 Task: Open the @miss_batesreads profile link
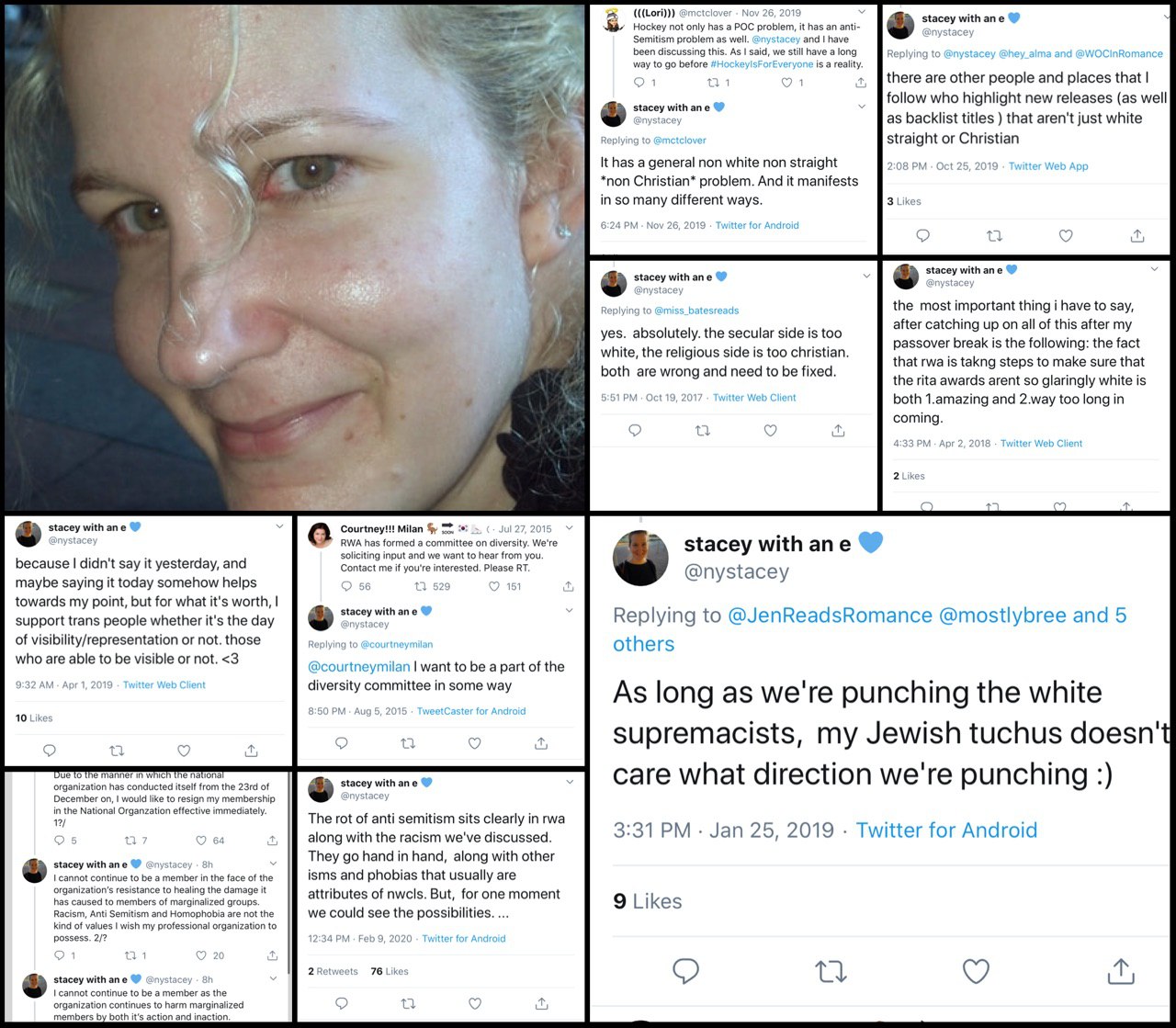[x=696, y=311]
